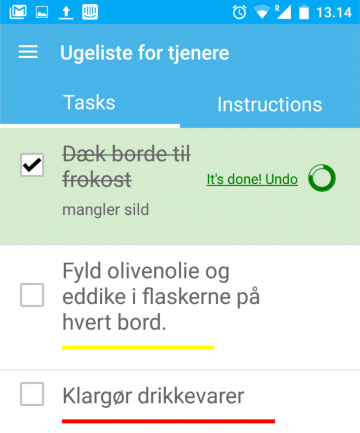Tap the alarm clock status icon
Viewport: 360px width, 433px height.
tap(239, 13)
